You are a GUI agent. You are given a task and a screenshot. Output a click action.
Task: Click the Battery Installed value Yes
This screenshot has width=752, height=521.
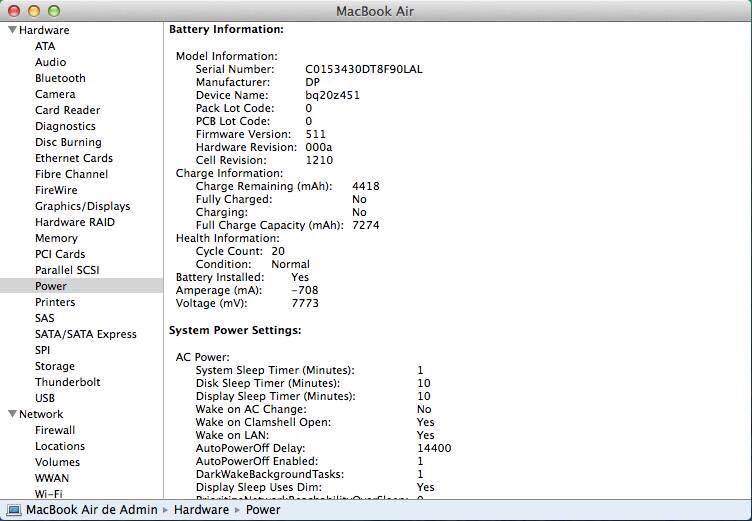coord(300,277)
